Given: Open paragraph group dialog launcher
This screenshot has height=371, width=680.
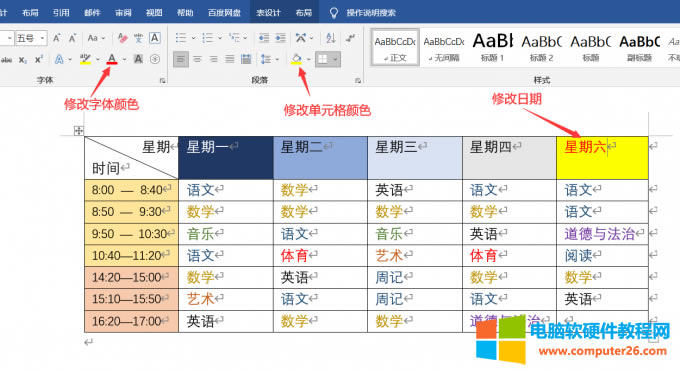Looking at the screenshot, I should pos(358,80).
